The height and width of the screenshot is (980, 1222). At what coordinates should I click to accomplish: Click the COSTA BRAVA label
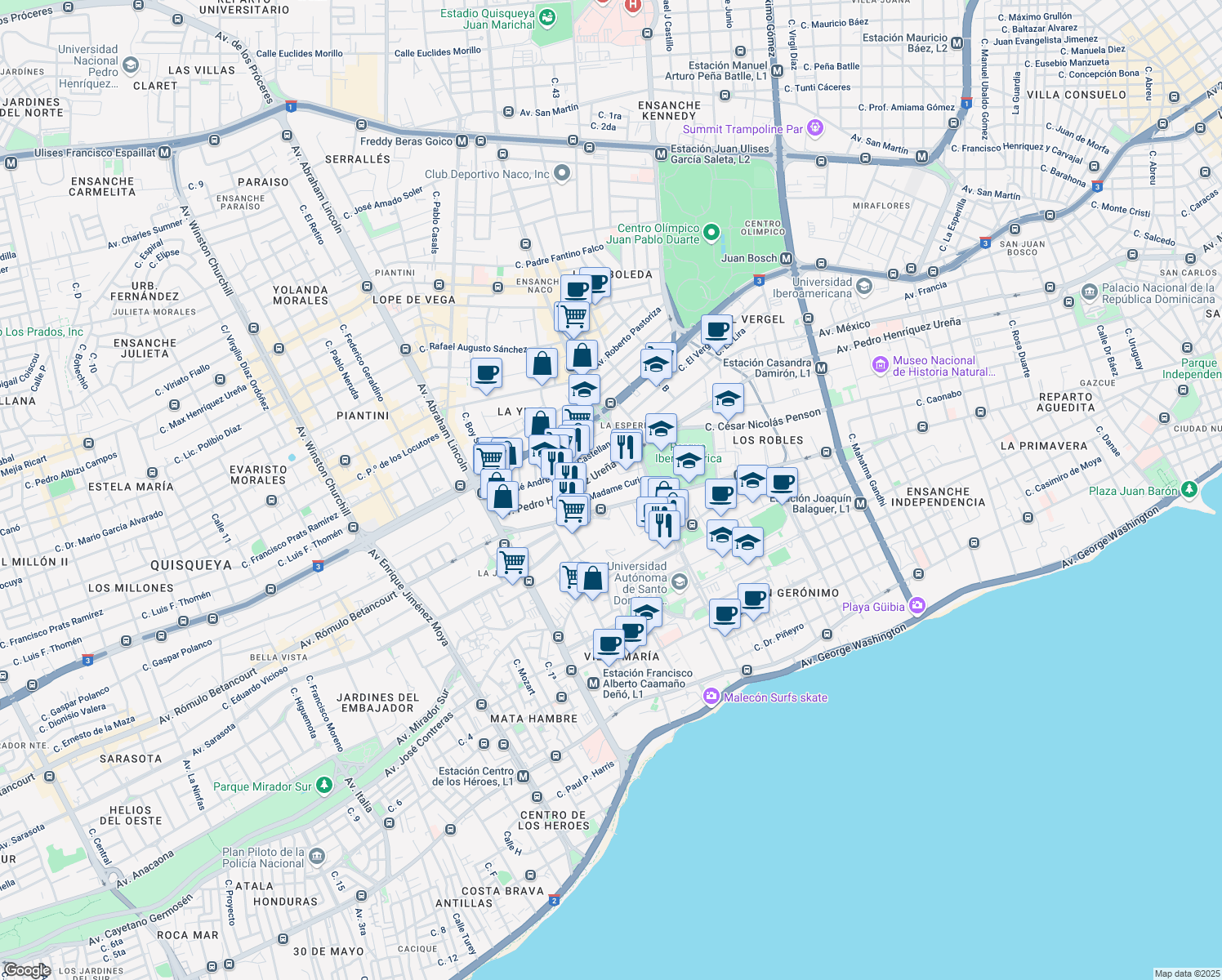pyautogui.click(x=502, y=891)
